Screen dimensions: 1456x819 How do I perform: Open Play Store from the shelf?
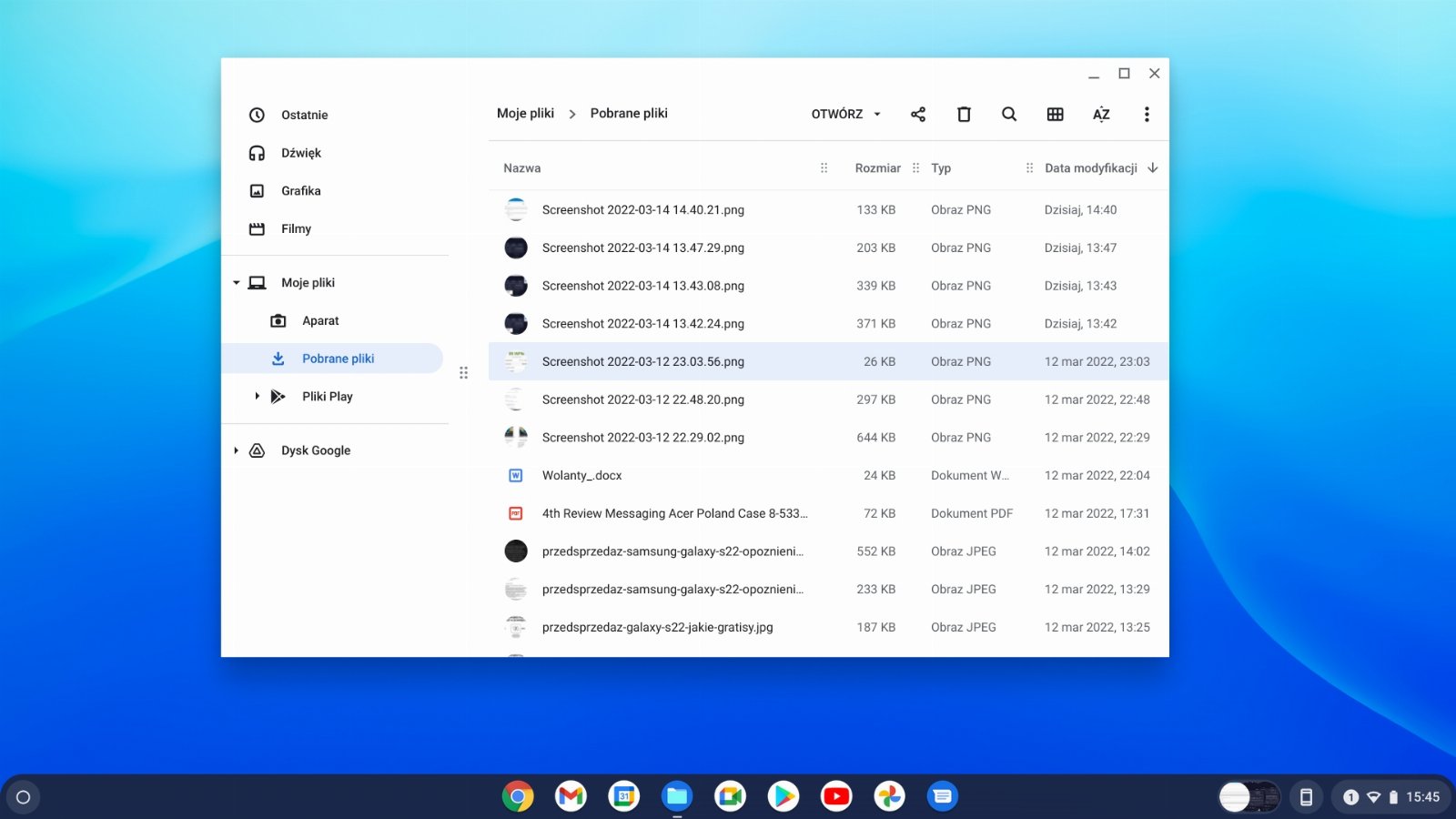pos(784,796)
